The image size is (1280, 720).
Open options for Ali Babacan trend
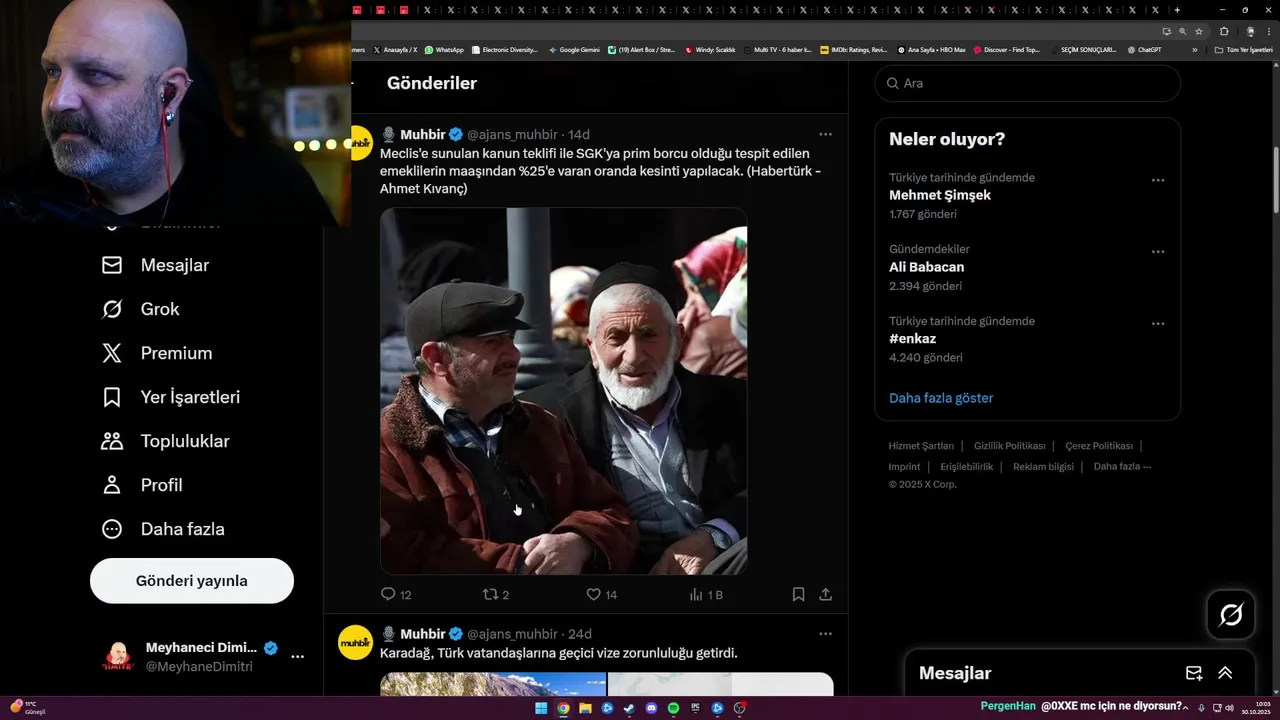pyautogui.click(x=1158, y=252)
